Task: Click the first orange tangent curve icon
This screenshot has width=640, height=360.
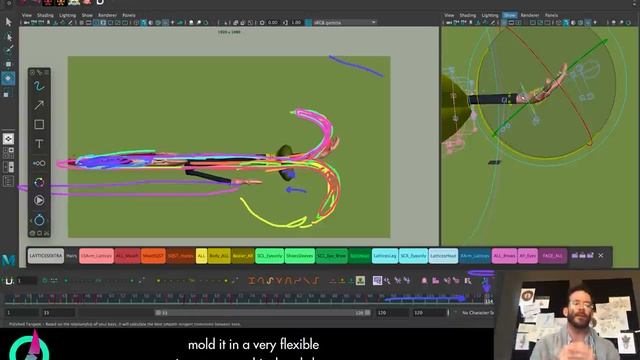Action: click(x=251, y=280)
